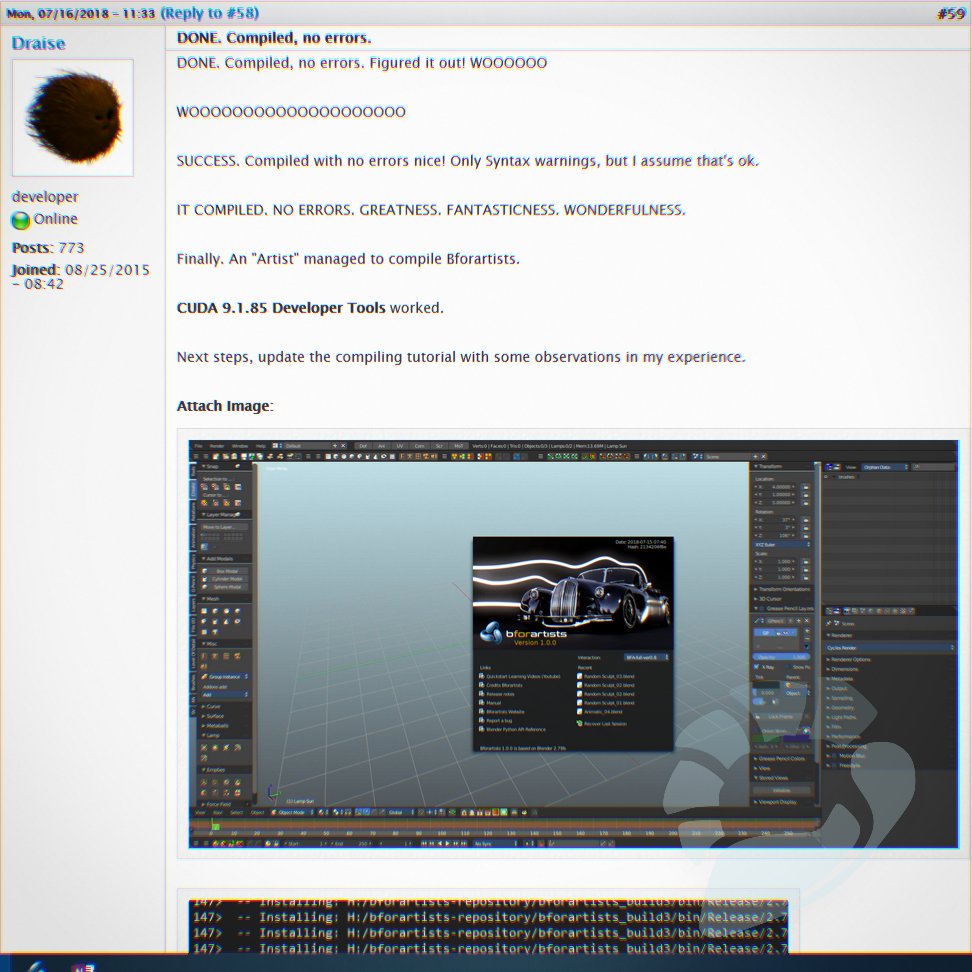Switch to the Animation tab on the toolshelf

tap(193, 535)
